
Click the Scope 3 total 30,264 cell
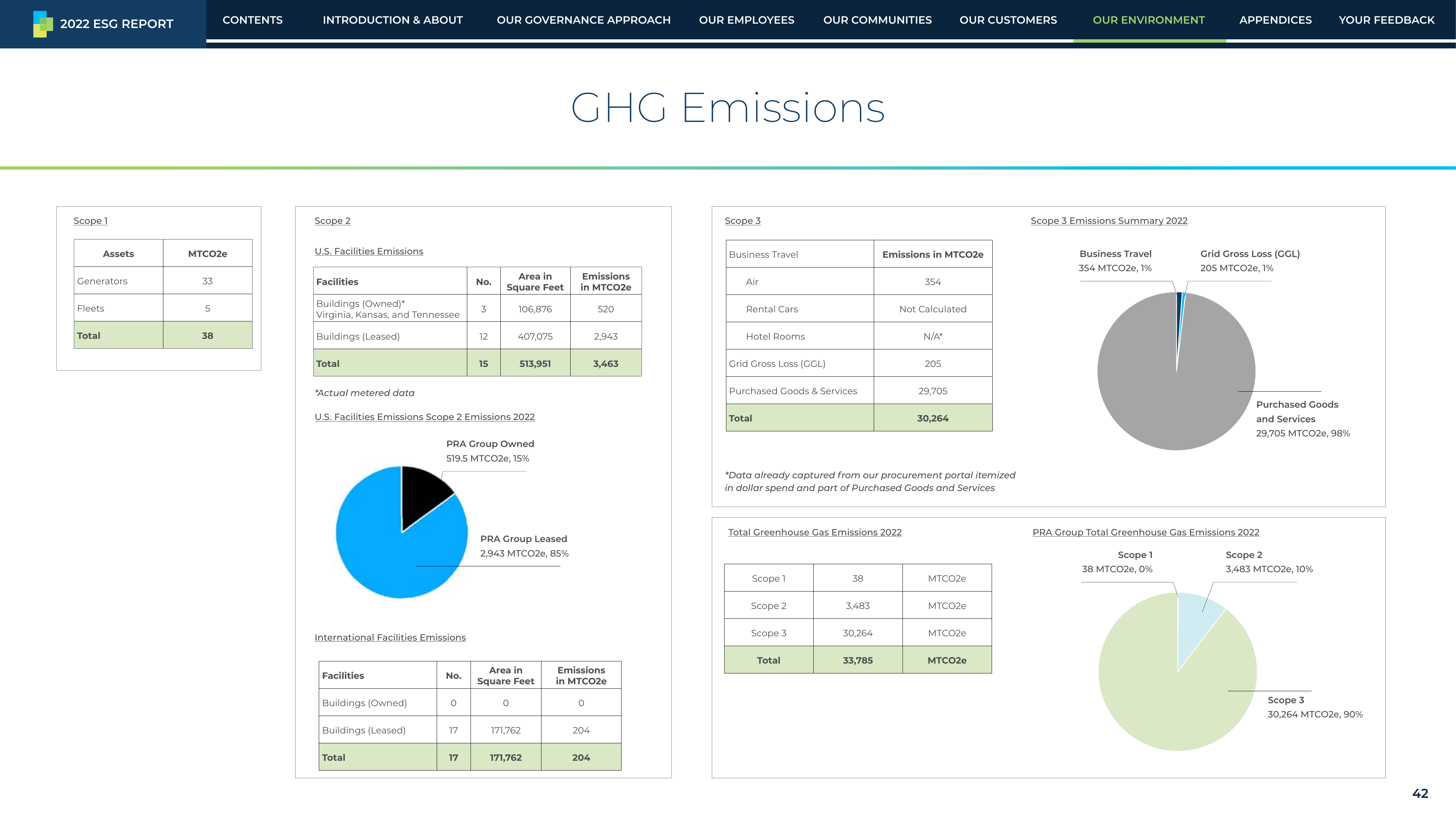click(933, 418)
